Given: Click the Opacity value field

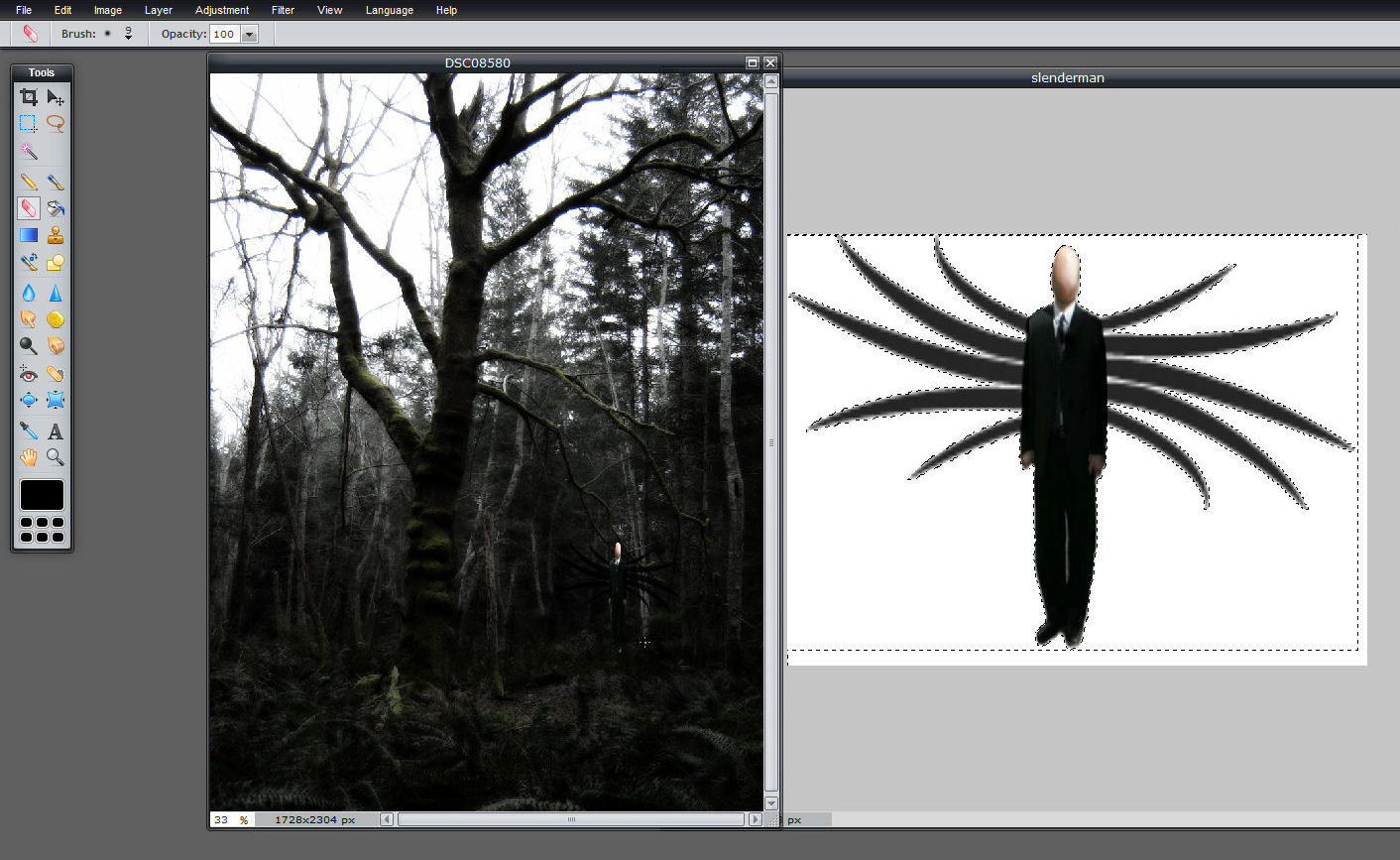Looking at the screenshot, I should pos(224,35).
